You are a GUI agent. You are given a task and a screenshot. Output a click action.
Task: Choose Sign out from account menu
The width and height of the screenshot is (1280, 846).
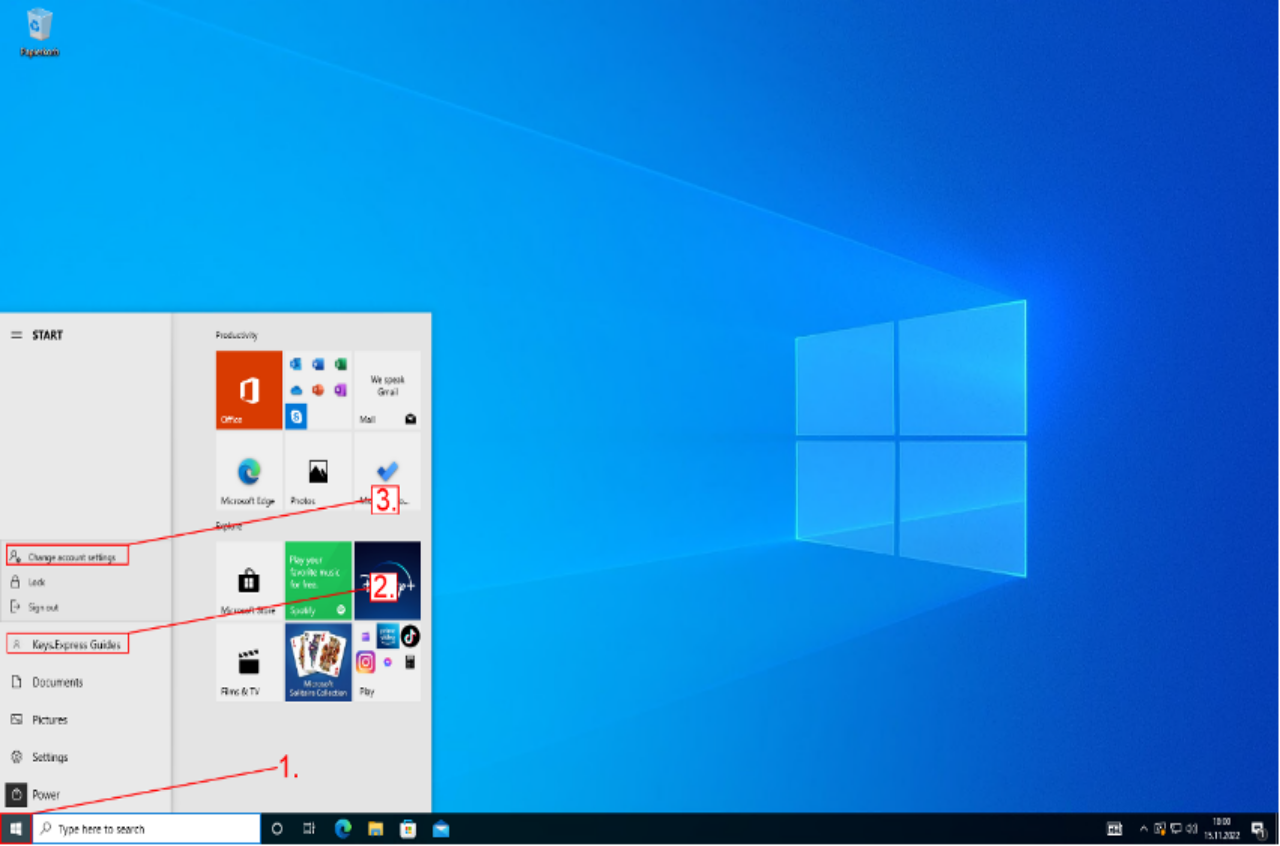pos(42,607)
